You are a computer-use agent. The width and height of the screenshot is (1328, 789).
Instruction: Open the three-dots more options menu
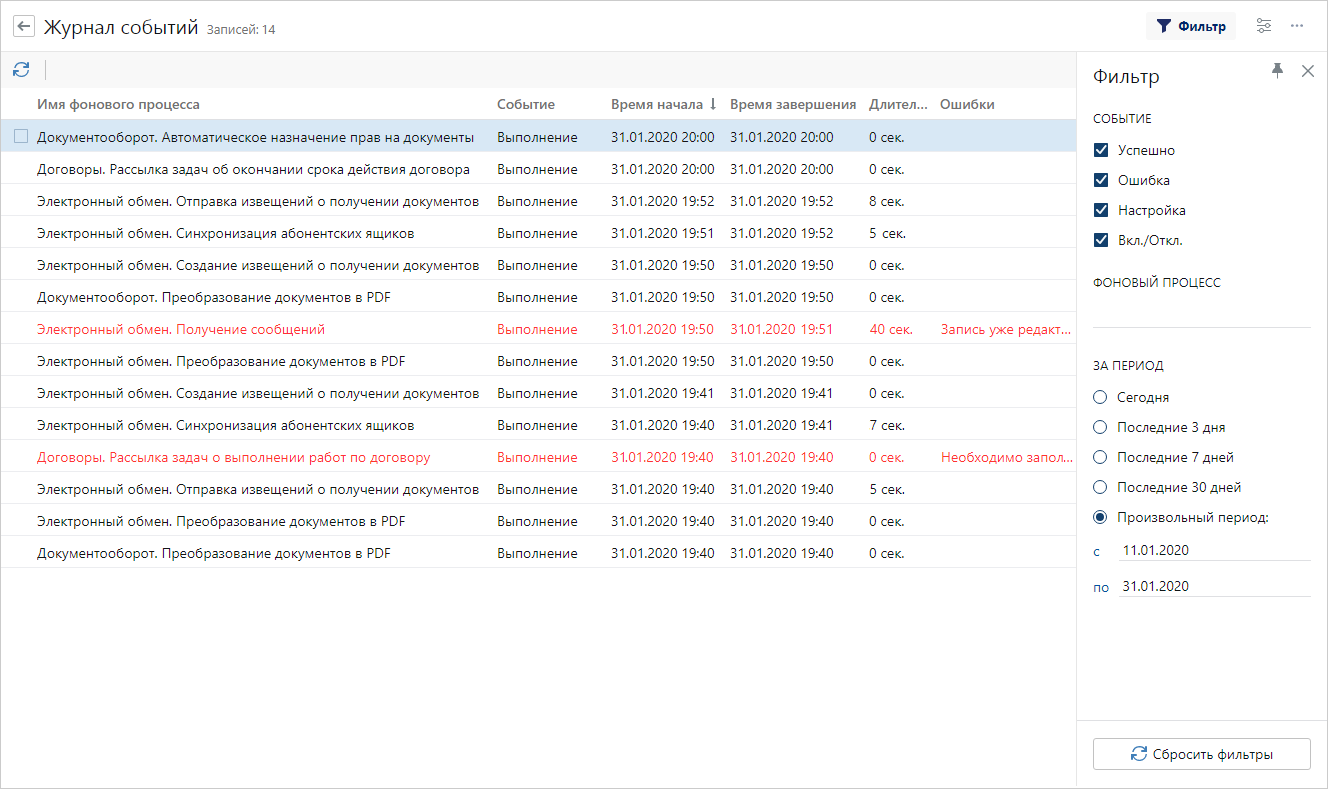point(1297,26)
